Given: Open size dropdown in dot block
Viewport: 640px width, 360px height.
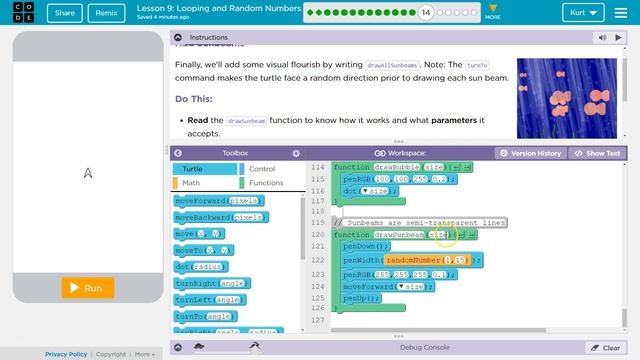Looking at the screenshot, I should point(366,191).
